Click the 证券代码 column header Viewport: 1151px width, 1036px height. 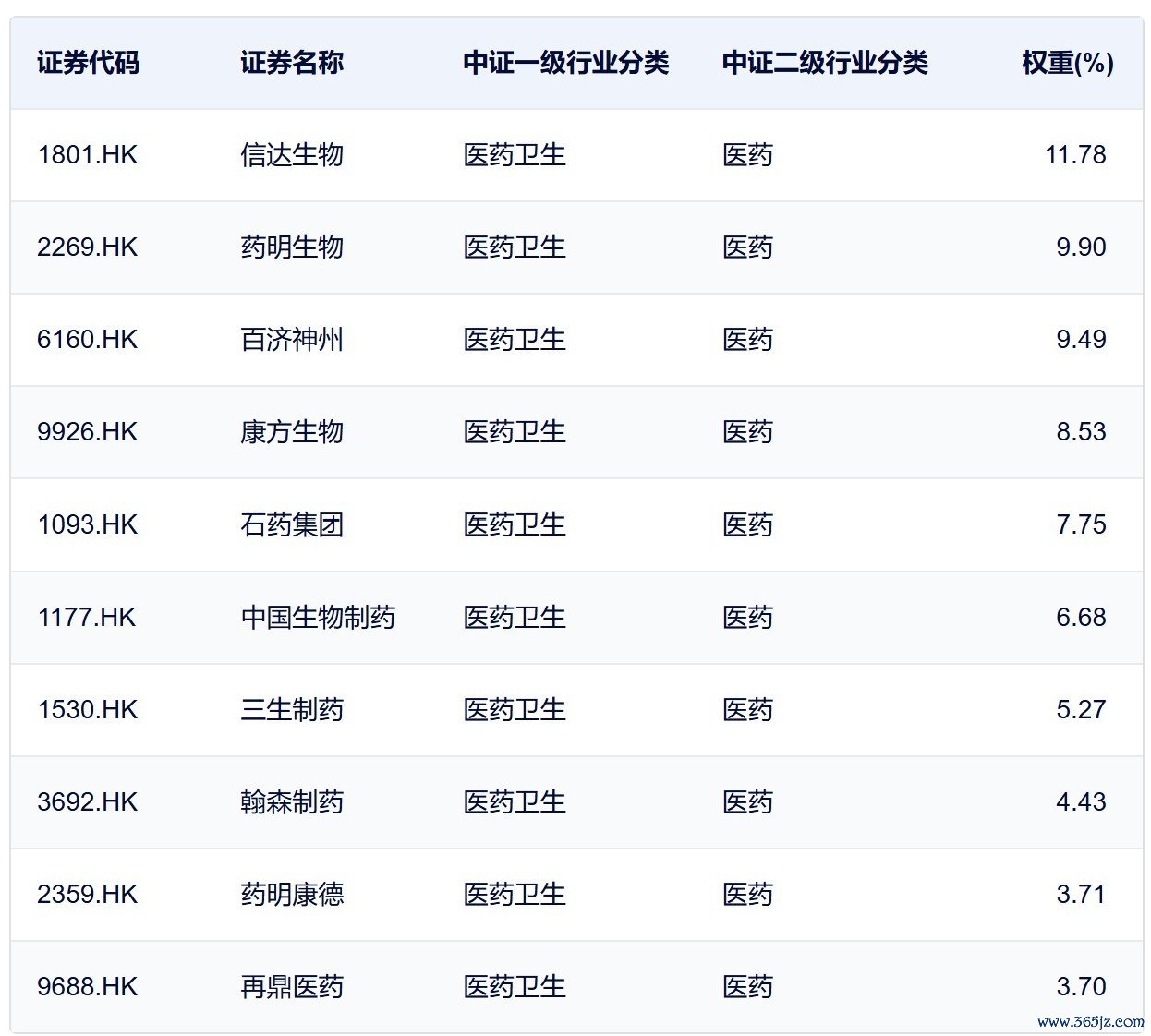(88, 63)
